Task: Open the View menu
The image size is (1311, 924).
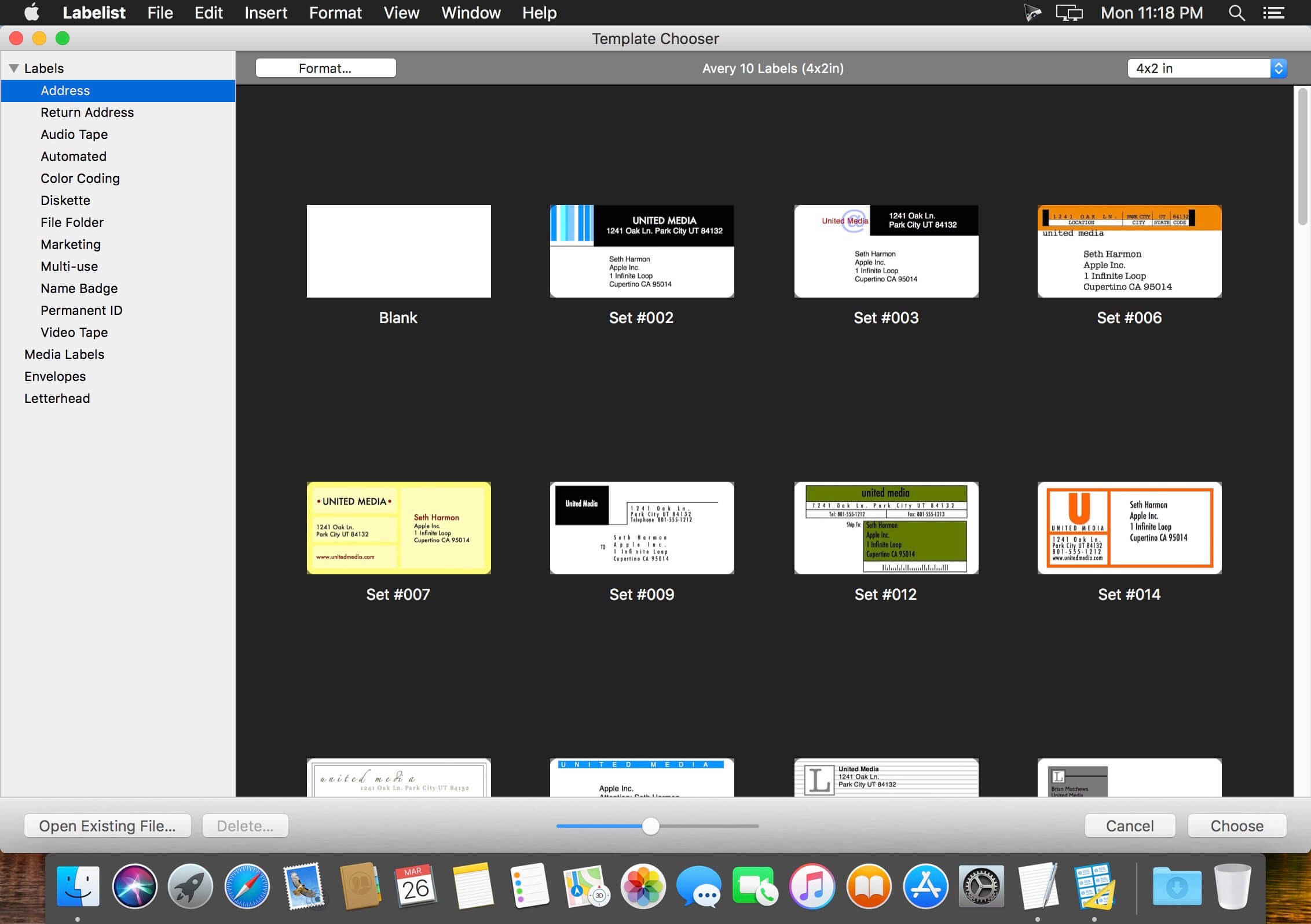Action: tap(401, 13)
